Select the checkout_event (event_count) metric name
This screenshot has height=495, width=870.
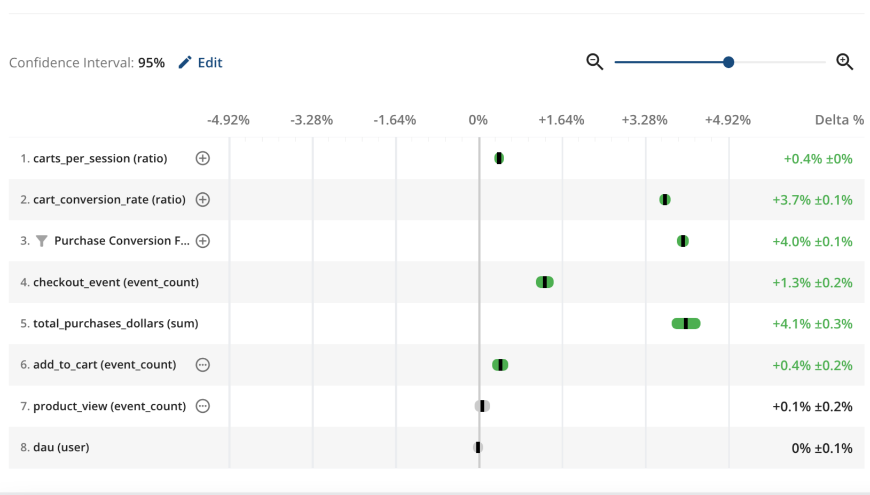pyautogui.click(x=116, y=283)
